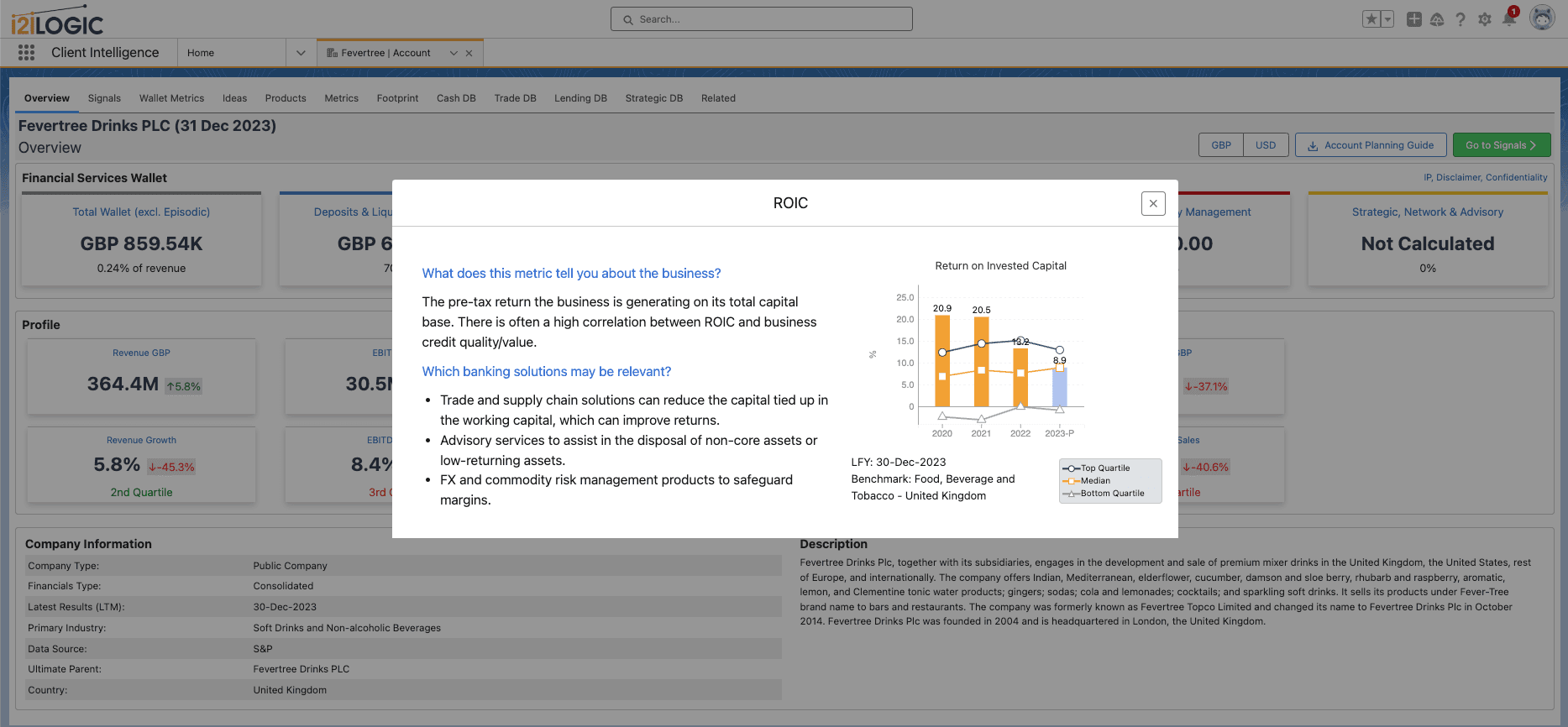This screenshot has height=727, width=1568.
Task: Click the Go to Signals button
Action: [x=1502, y=145]
